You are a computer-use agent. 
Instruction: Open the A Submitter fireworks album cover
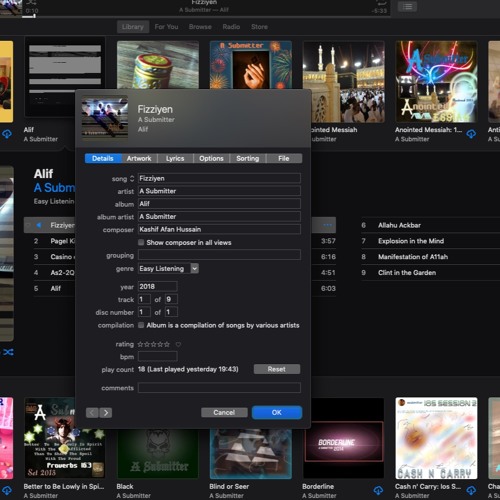251,65
